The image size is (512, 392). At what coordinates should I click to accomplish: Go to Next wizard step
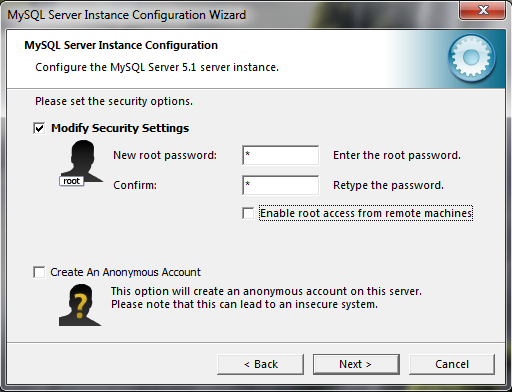[356, 364]
